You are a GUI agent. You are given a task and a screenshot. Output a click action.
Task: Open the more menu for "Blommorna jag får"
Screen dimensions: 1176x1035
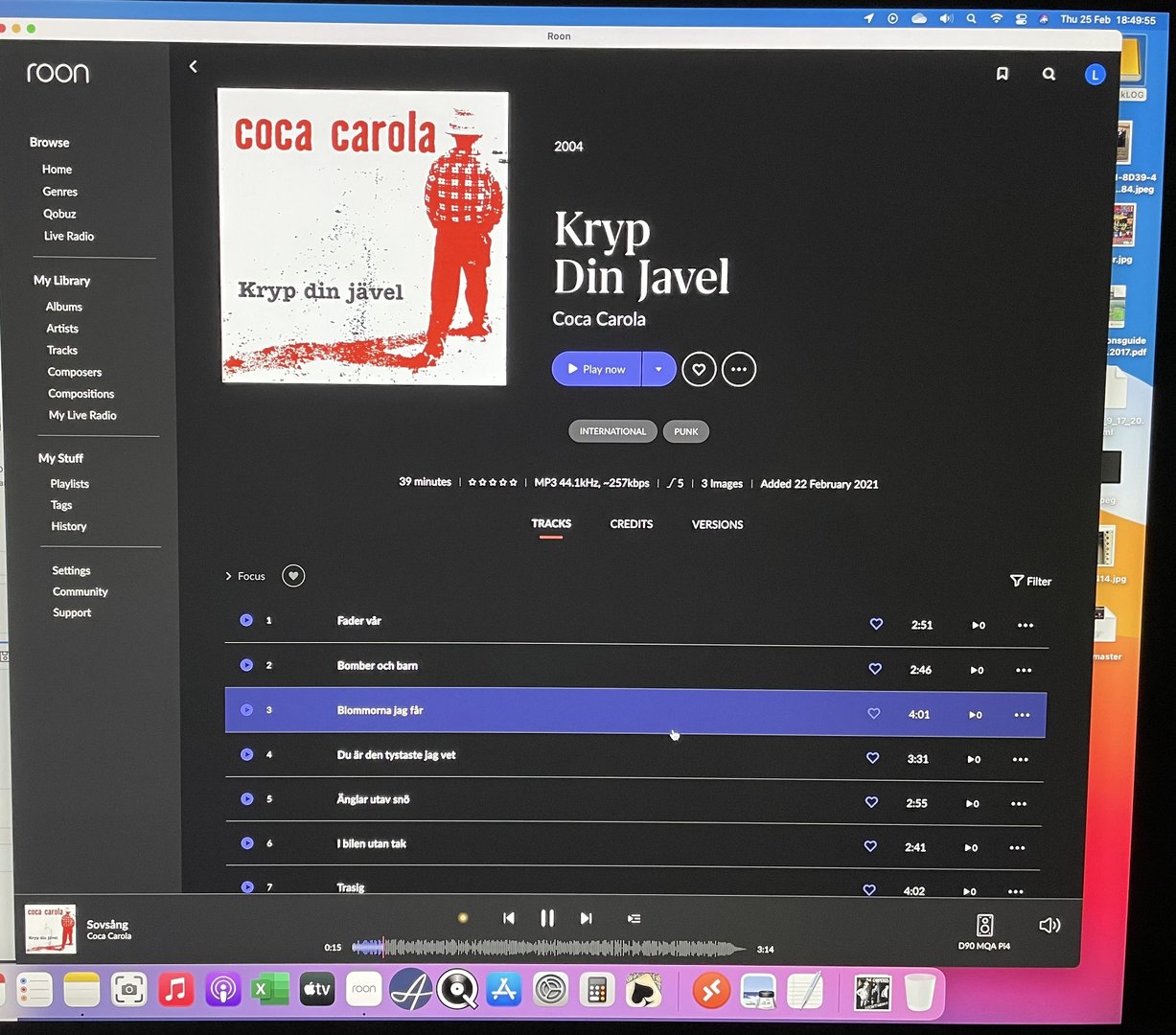[x=1022, y=715]
